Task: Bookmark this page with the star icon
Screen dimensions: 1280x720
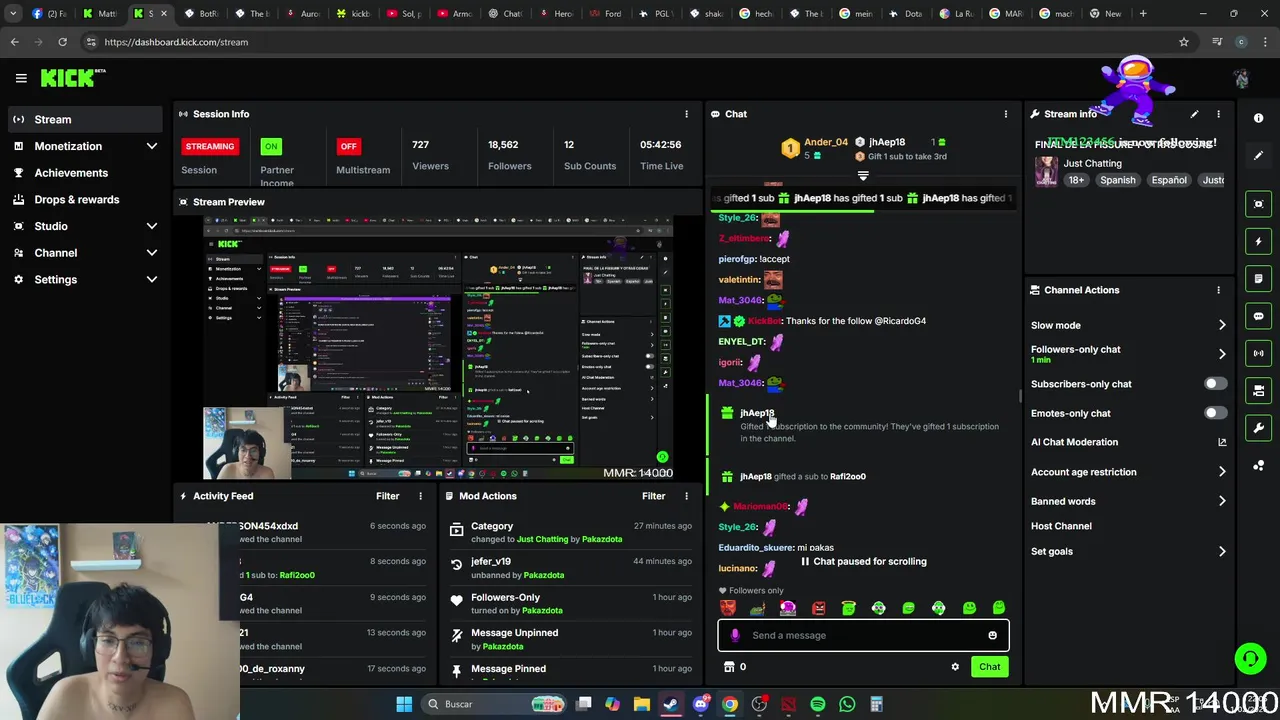Action: coord(1184,42)
